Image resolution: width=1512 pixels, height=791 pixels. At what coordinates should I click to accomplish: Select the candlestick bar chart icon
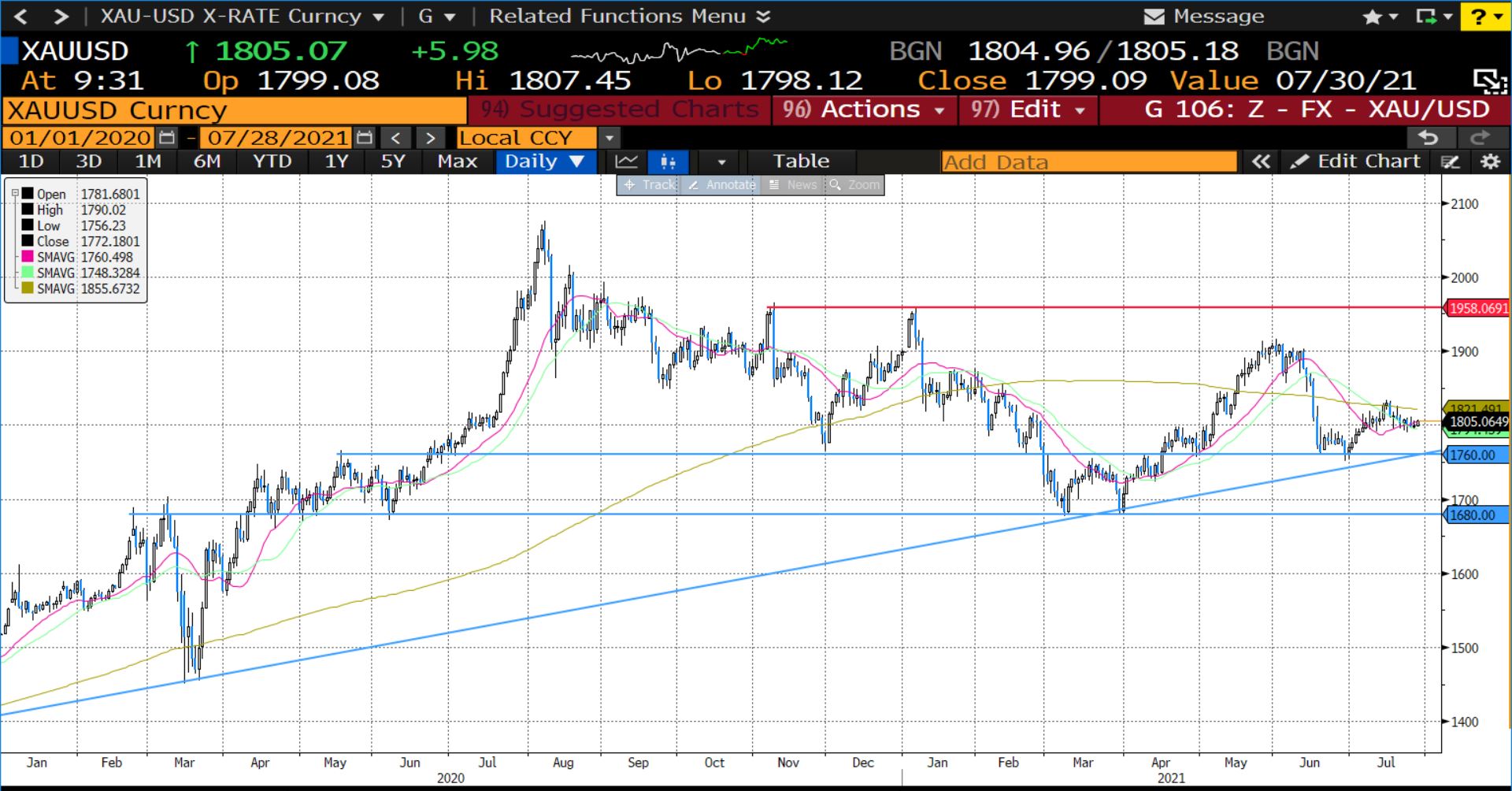668,162
